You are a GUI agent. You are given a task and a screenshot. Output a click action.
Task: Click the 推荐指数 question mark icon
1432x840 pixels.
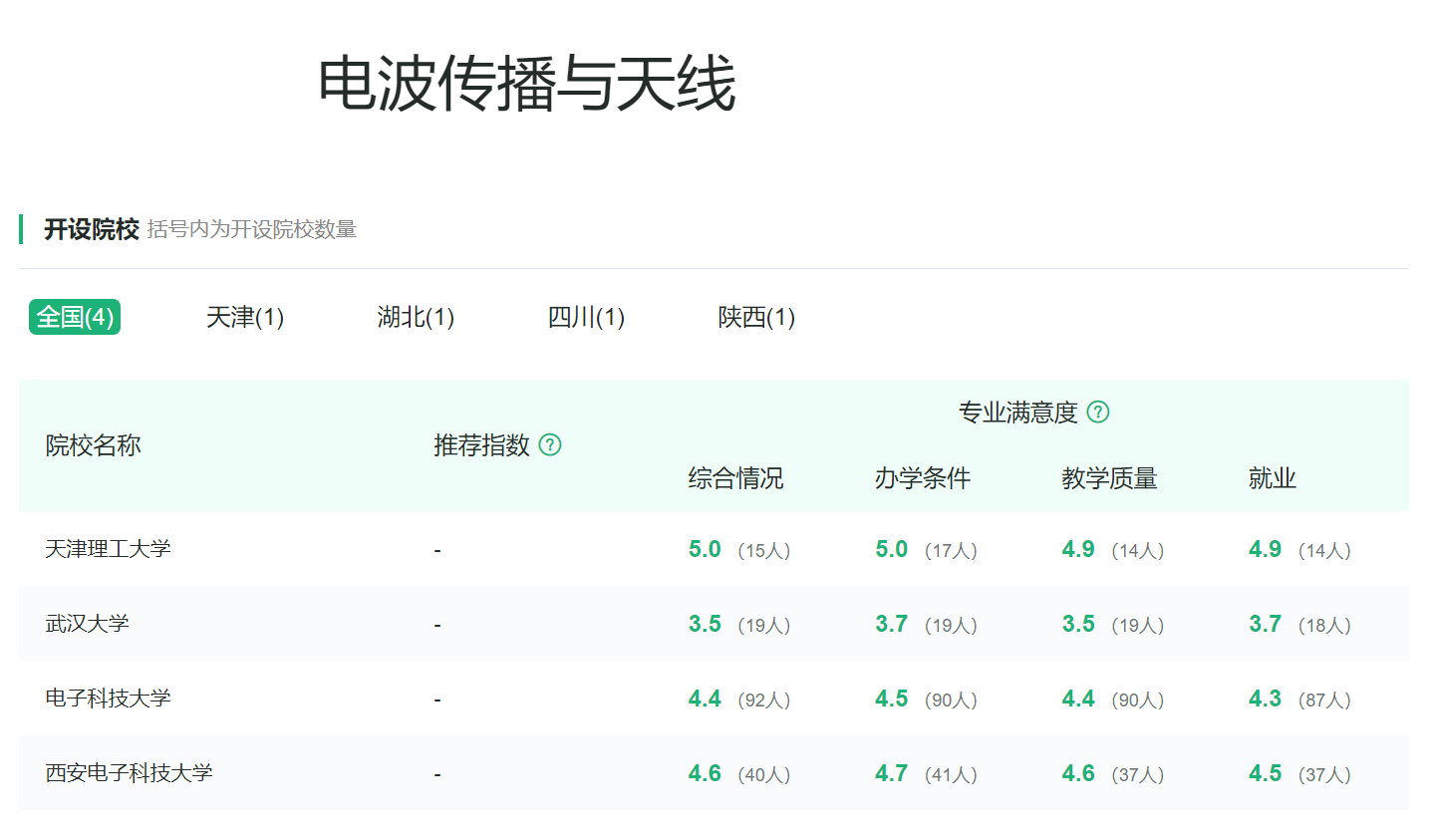pos(549,445)
